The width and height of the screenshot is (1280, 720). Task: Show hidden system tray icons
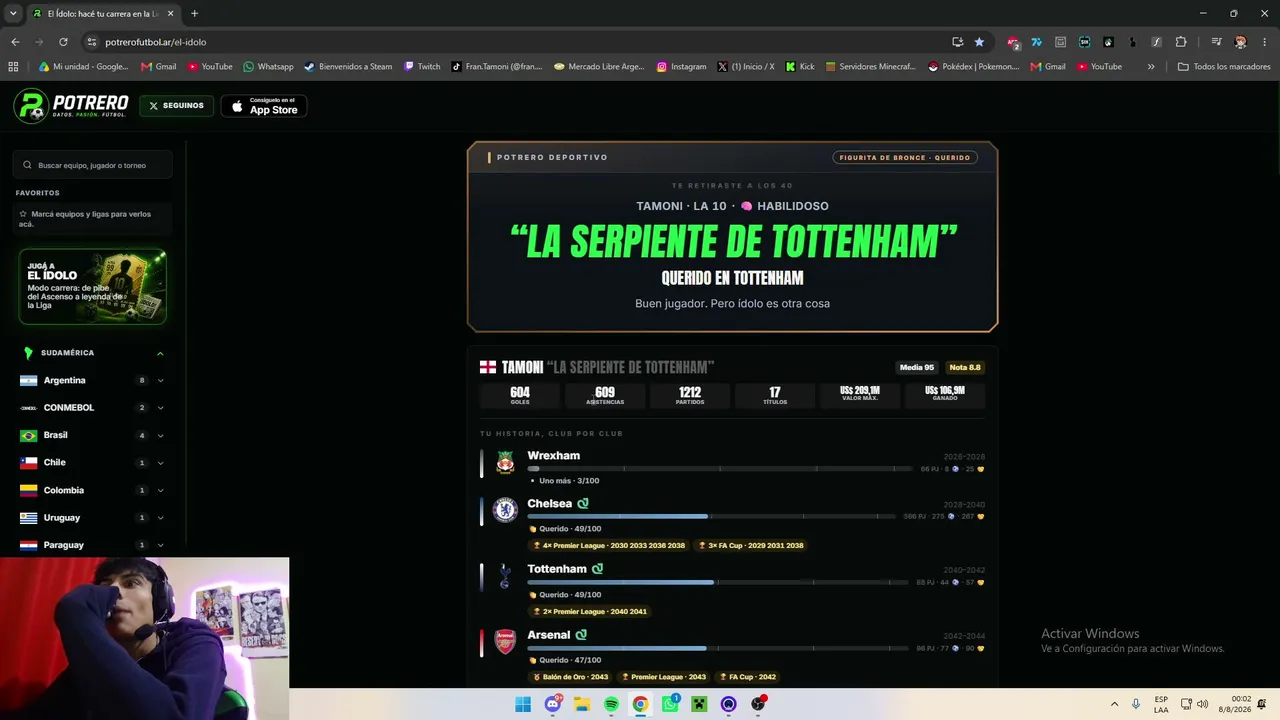tap(1114, 704)
